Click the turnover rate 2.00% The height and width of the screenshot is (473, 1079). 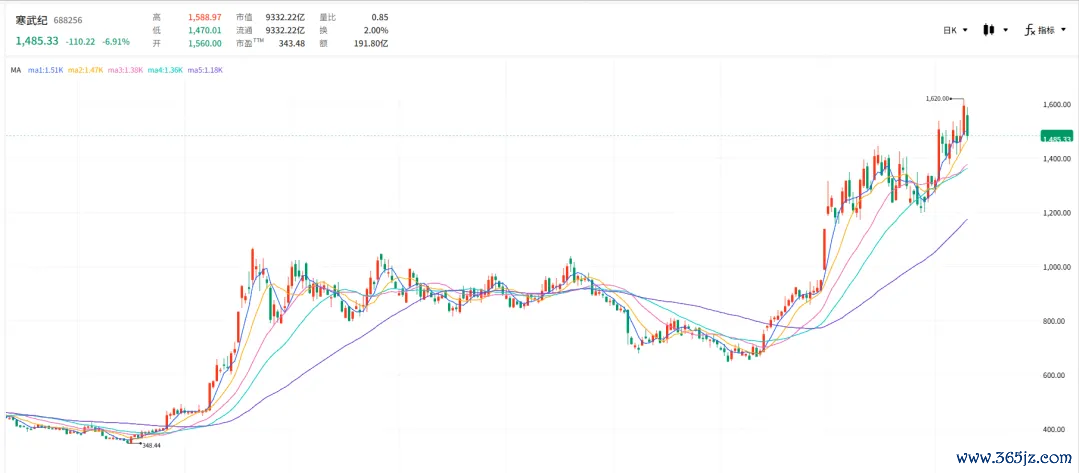(x=376, y=30)
